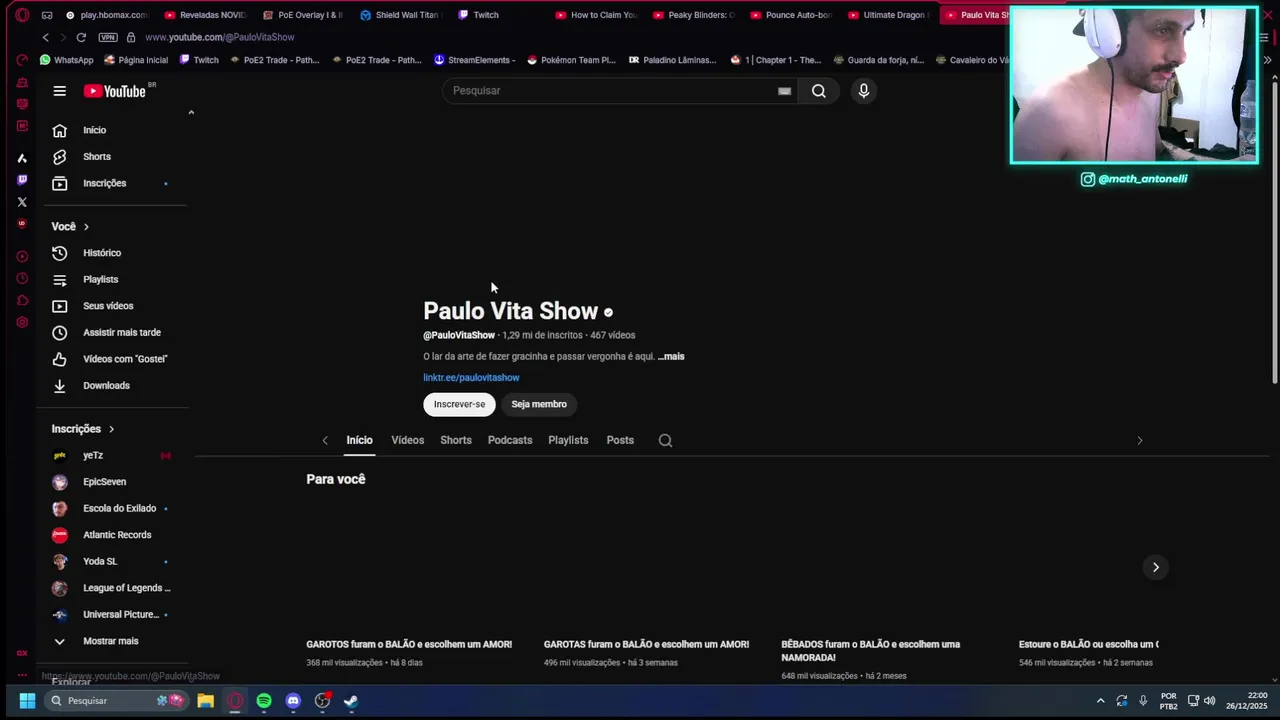Expand subscriptions with Mostrar mais
This screenshot has width=1280, height=720.
click(x=112, y=641)
